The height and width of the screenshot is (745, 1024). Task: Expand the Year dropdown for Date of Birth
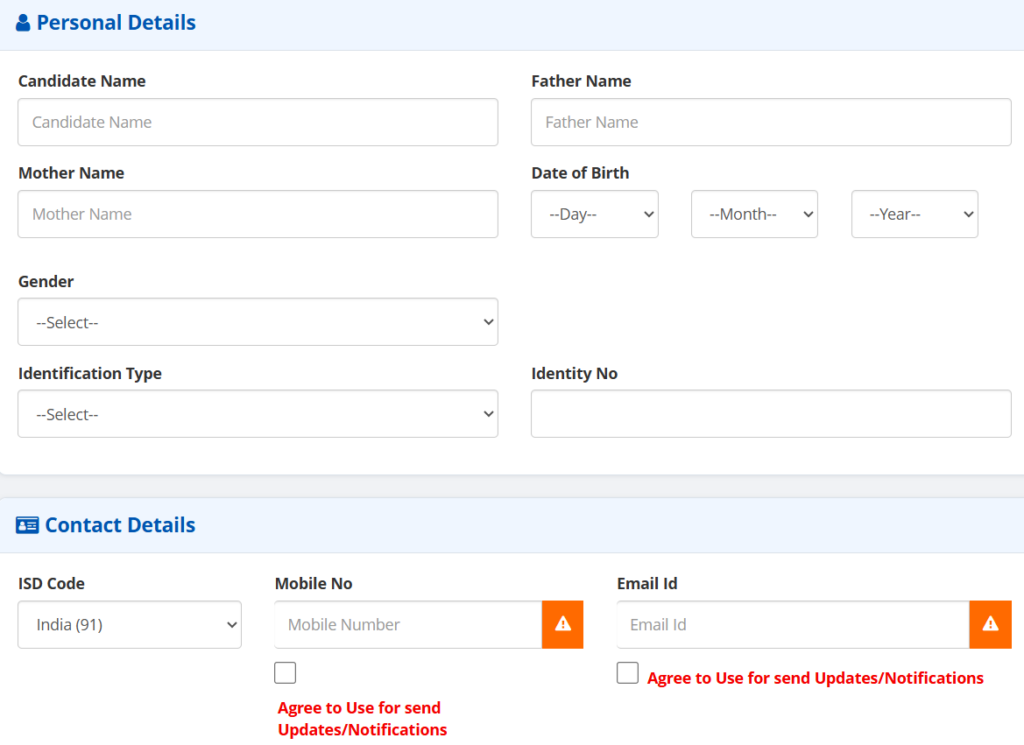914,214
